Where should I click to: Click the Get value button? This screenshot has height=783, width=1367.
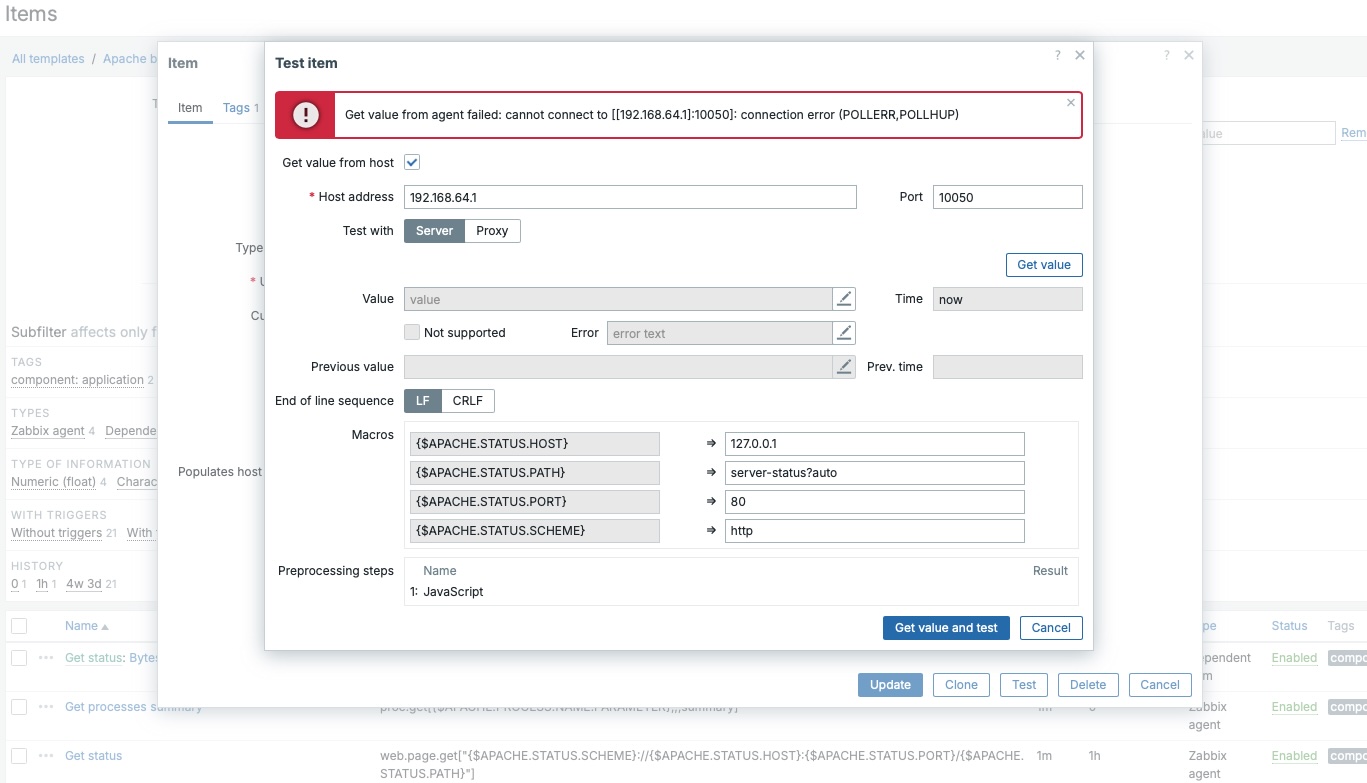click(x=1043, y=265)
